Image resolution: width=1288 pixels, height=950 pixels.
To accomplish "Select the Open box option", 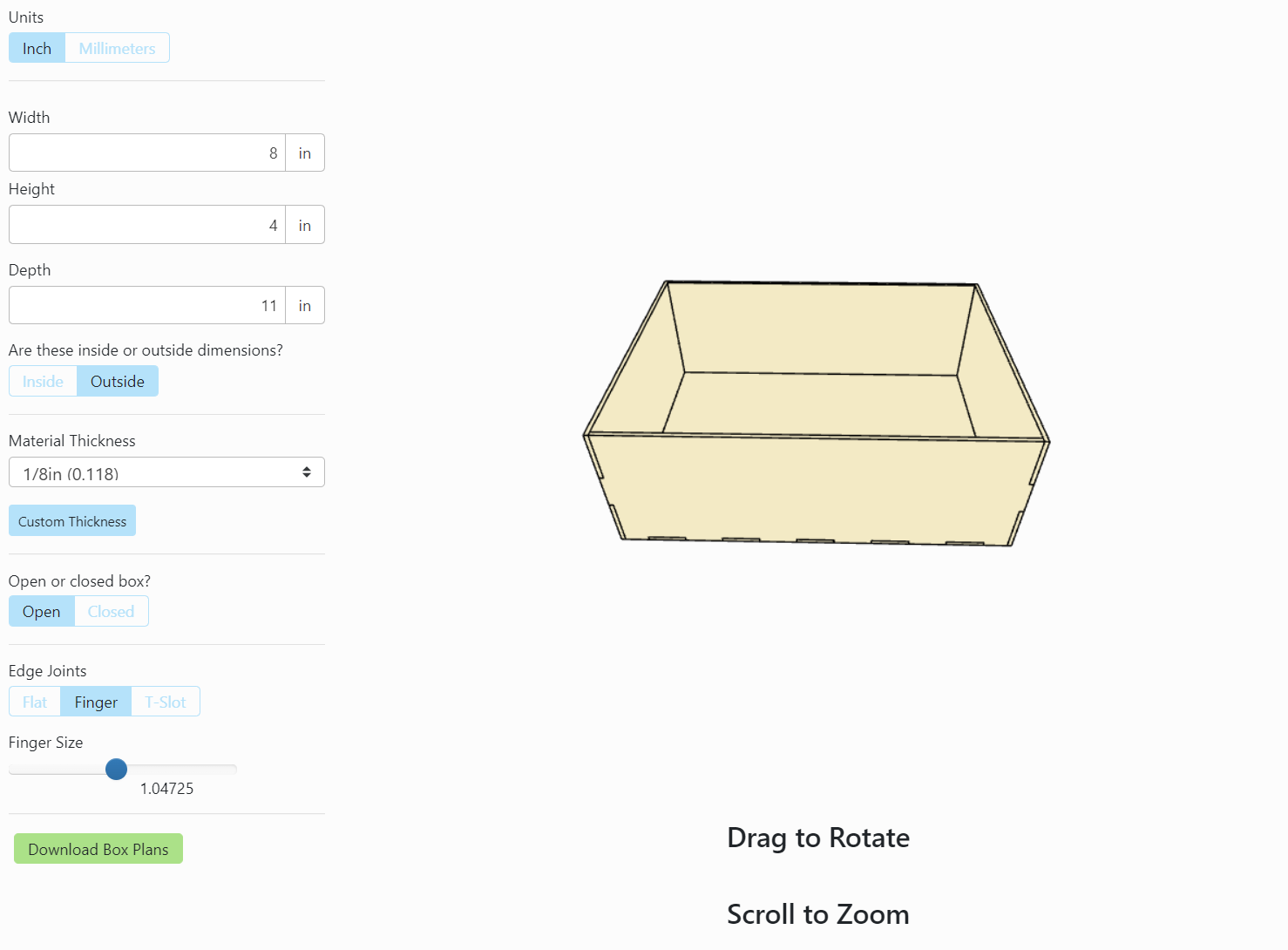I will [x=41, y=611].
